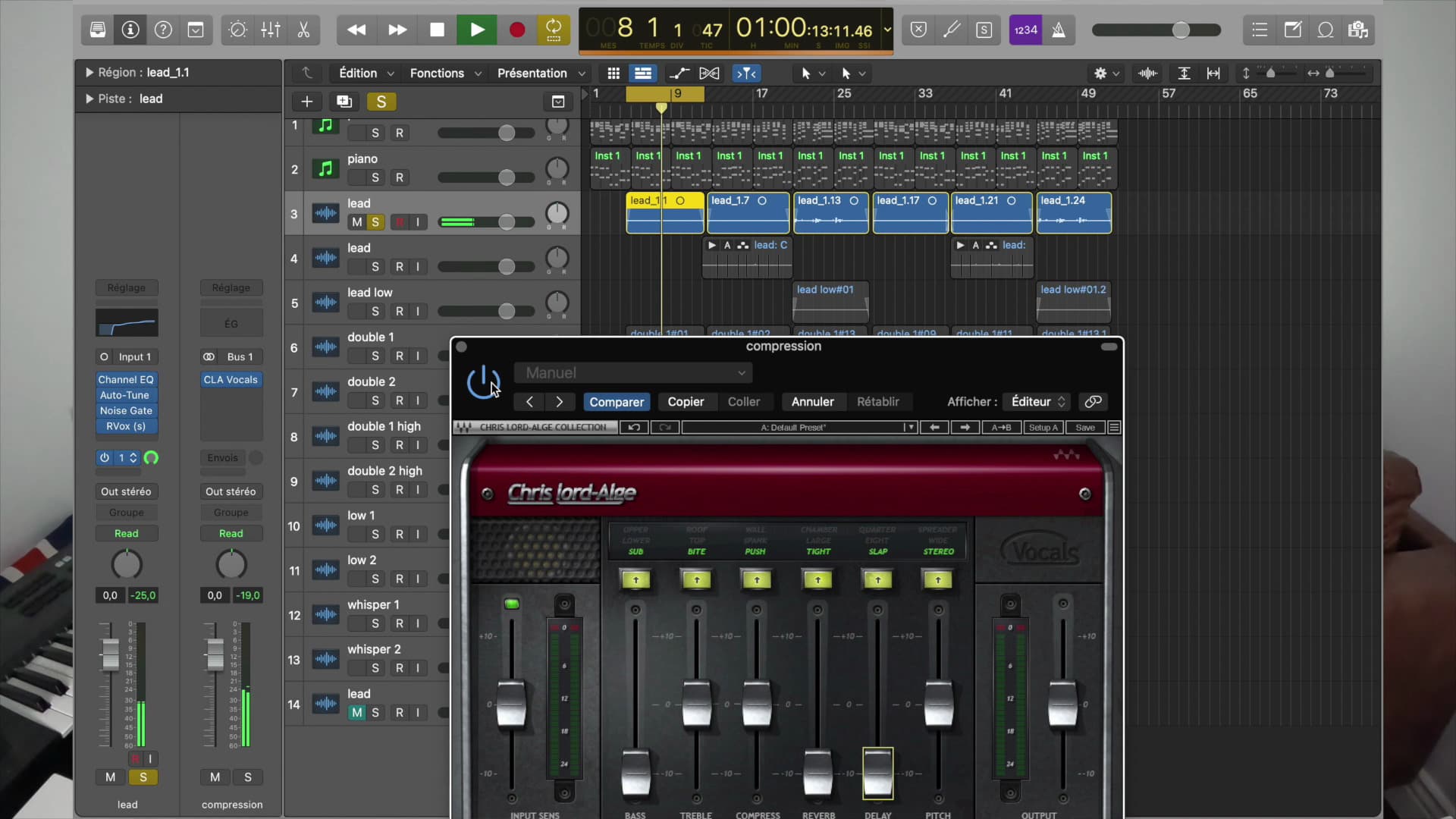This screenshot has width=1456, height=819.
Task: Open the Quick Help question mark icon
Action: pos(163,30)
